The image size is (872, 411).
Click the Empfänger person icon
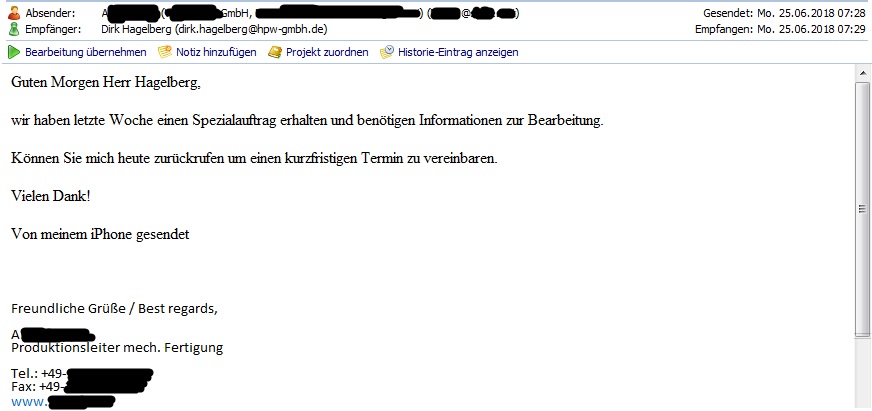(14, 30)
